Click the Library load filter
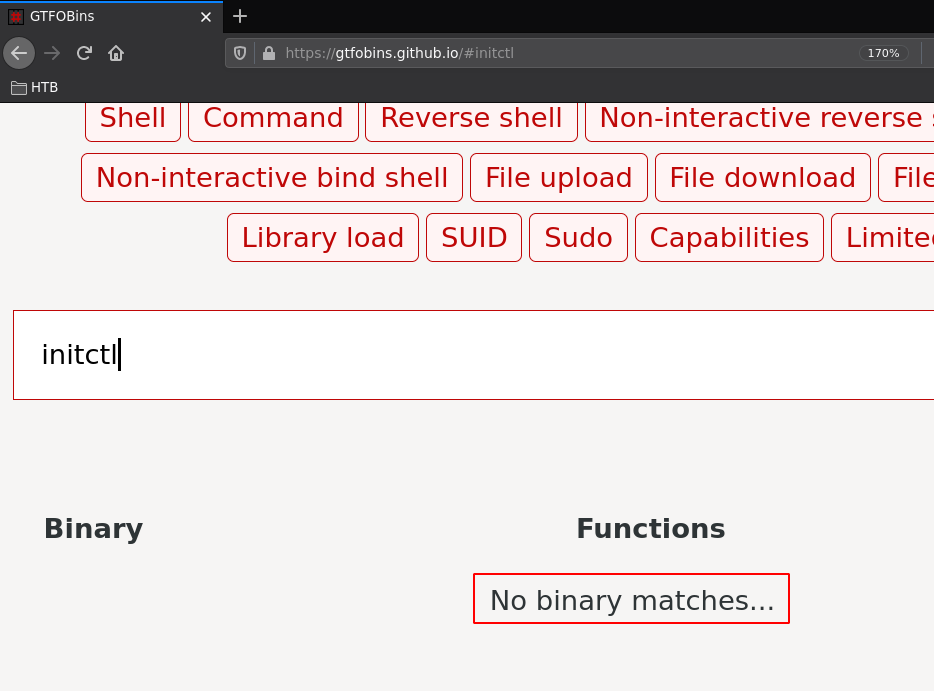Screen dimensions: 934x691 (322, 238)
